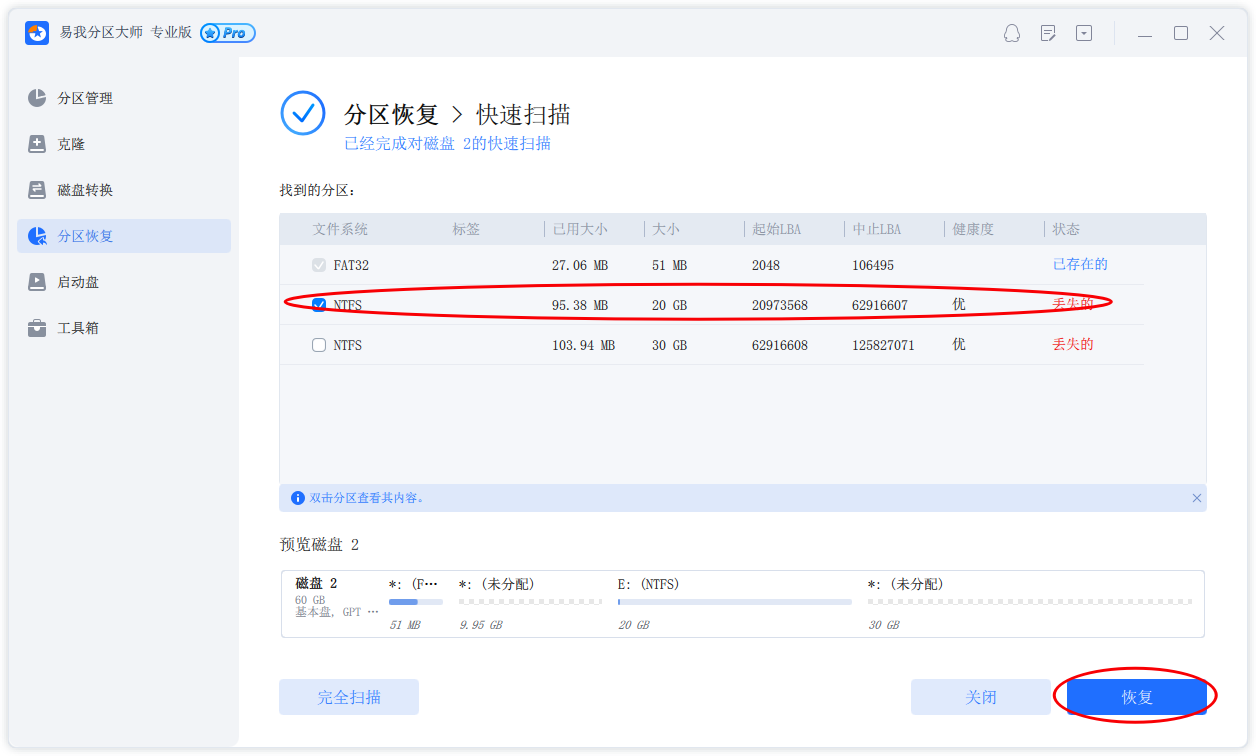
Task: Click the bootable media icon
Action: click(37, 282)
